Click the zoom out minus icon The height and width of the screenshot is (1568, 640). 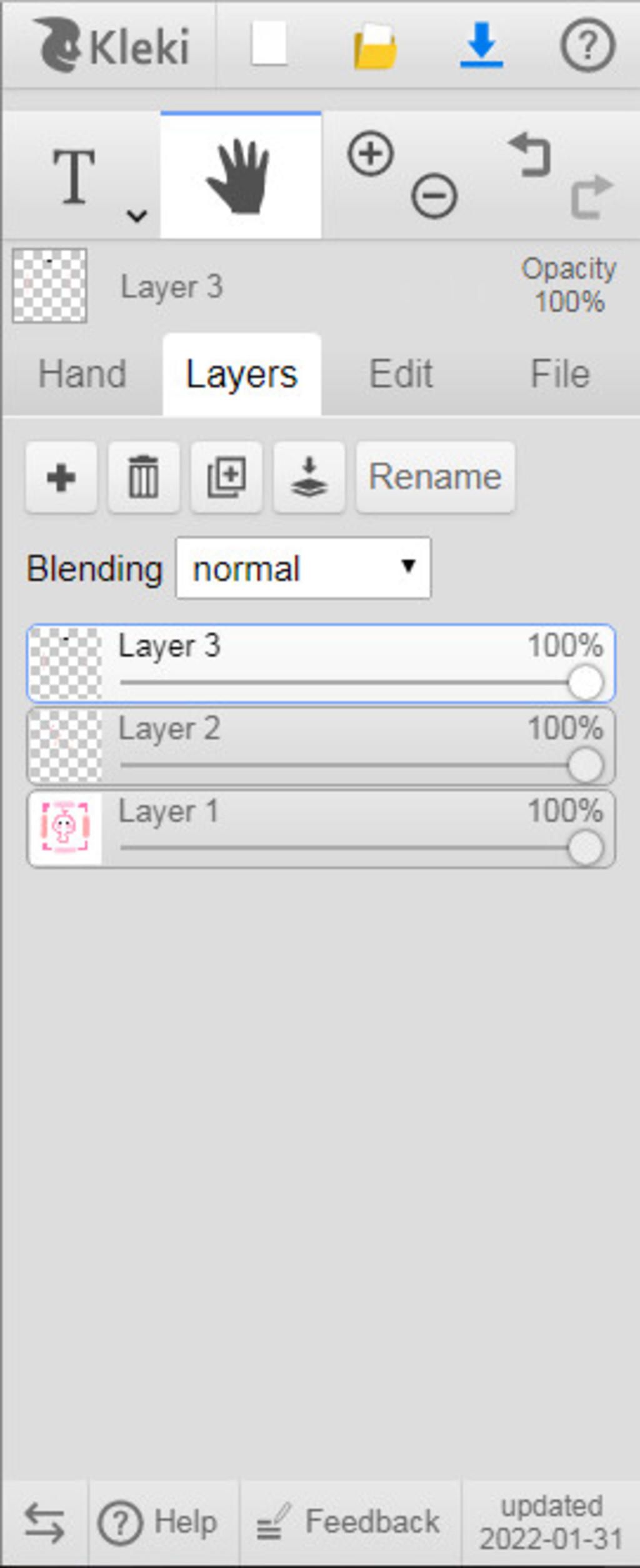(x=434, y=196)
